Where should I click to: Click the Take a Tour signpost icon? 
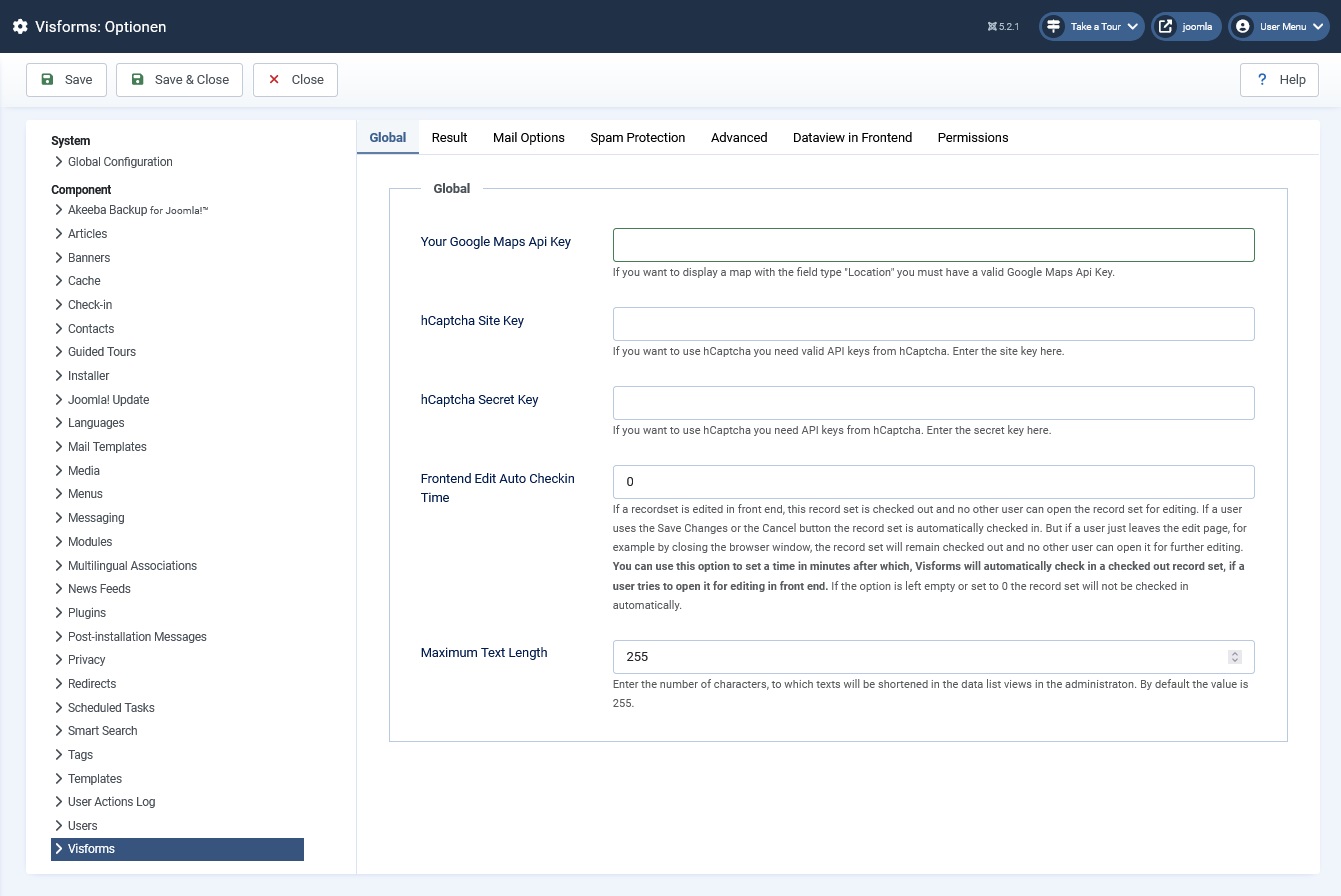[x=1054, y=27]
